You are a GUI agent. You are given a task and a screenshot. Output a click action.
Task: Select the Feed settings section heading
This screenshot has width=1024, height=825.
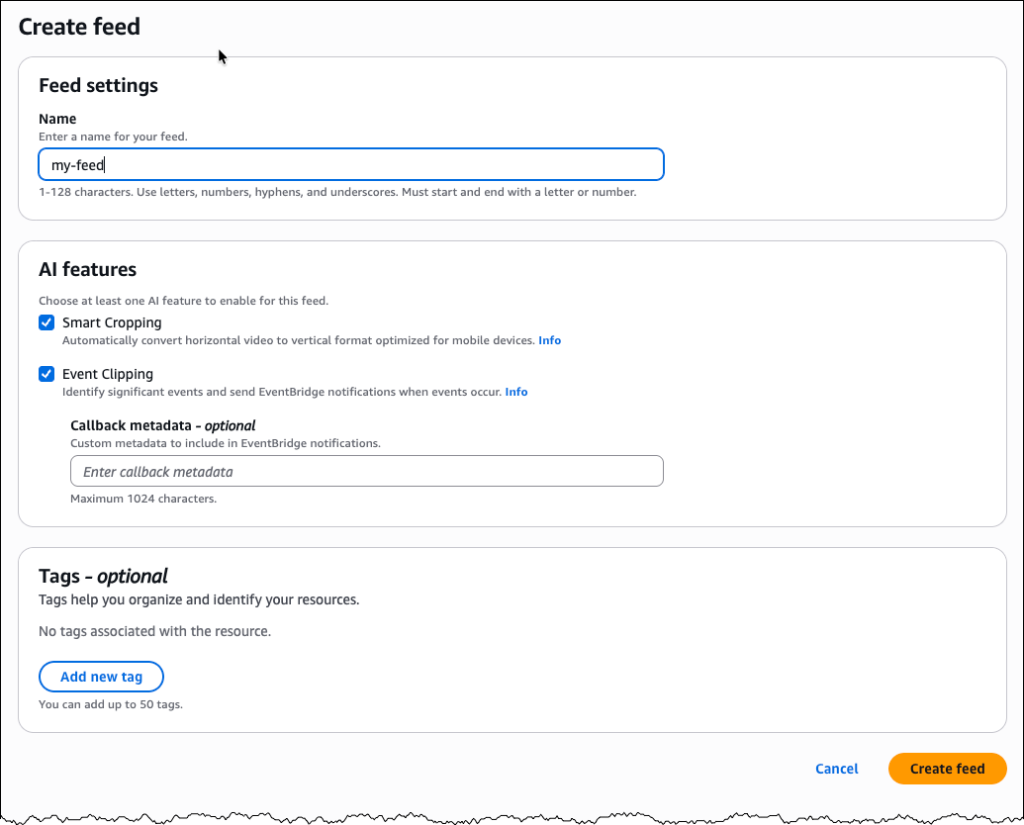click(x=97, y=85)
